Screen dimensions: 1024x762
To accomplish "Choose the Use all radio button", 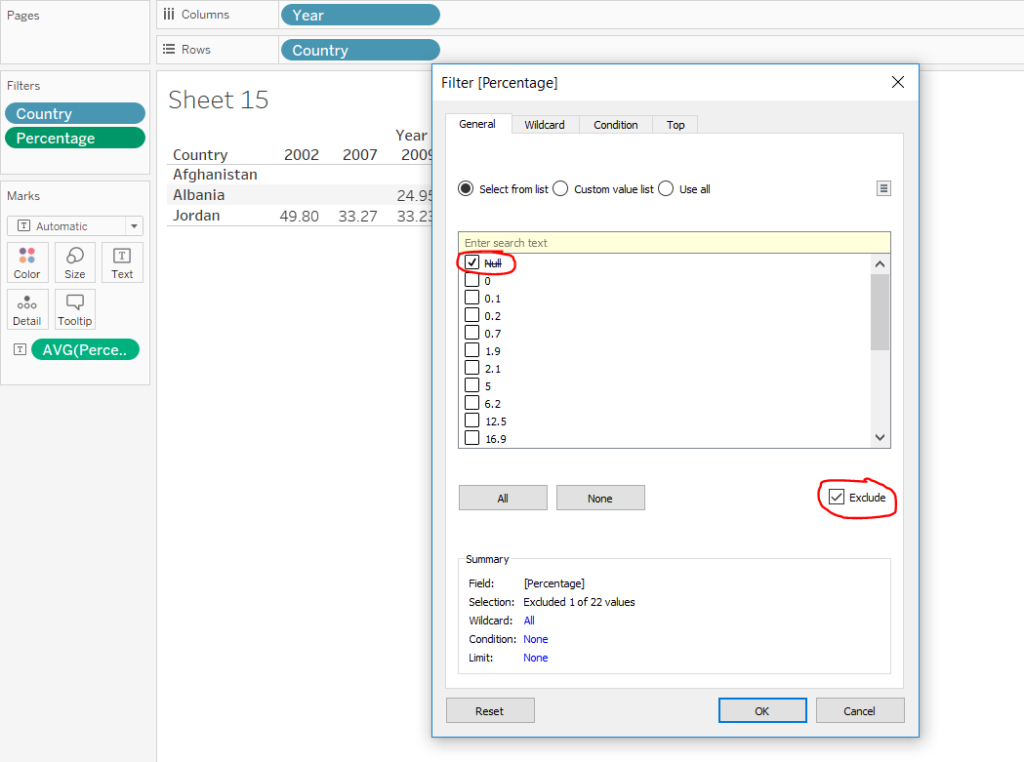I will click(666, 189).
